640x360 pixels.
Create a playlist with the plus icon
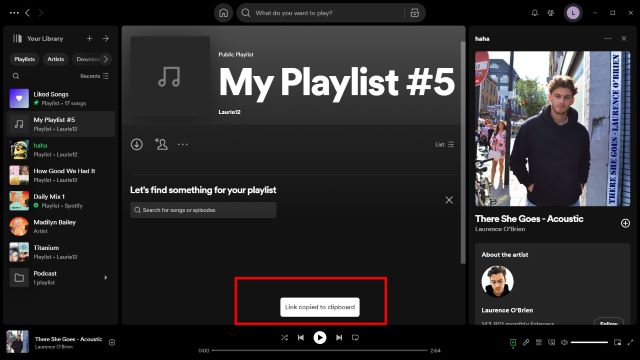pos(89,38)
